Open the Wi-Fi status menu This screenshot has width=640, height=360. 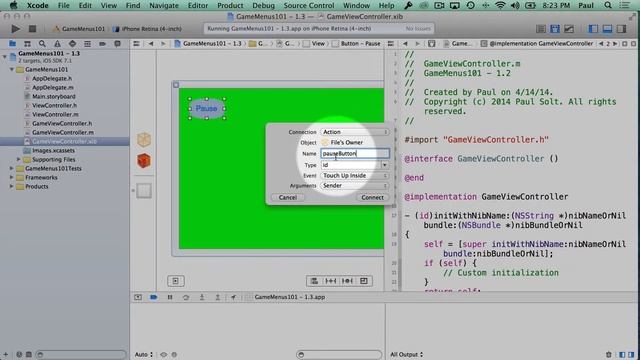pyautogui.click(x=500, y=5)
